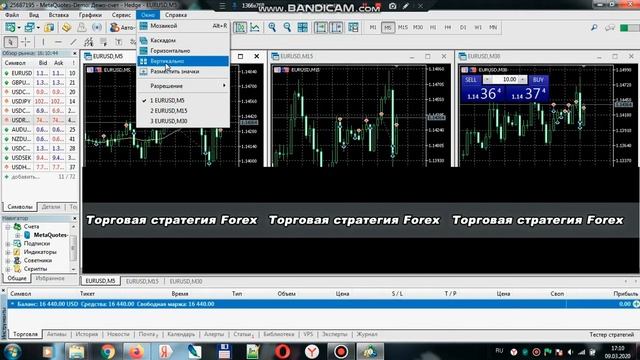
Task: Switch to Символы tab
Action: [20, 207]
